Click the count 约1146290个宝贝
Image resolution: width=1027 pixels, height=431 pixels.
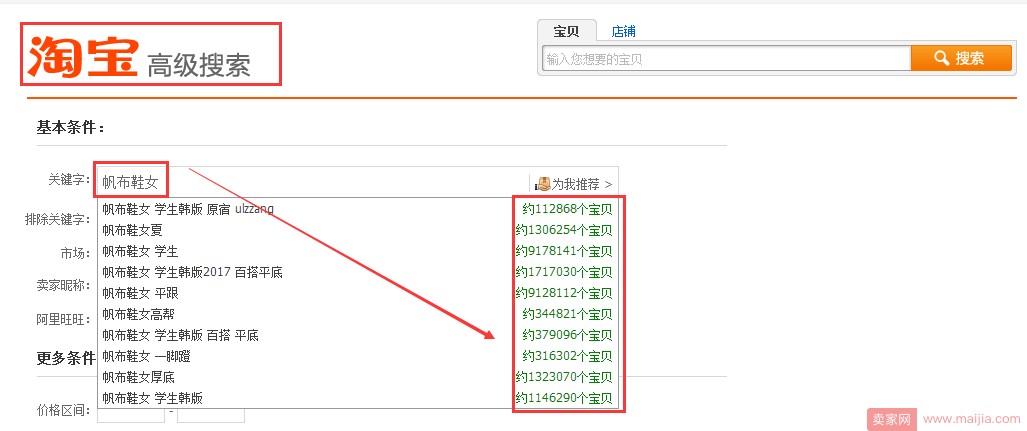(x=564, y=398)
